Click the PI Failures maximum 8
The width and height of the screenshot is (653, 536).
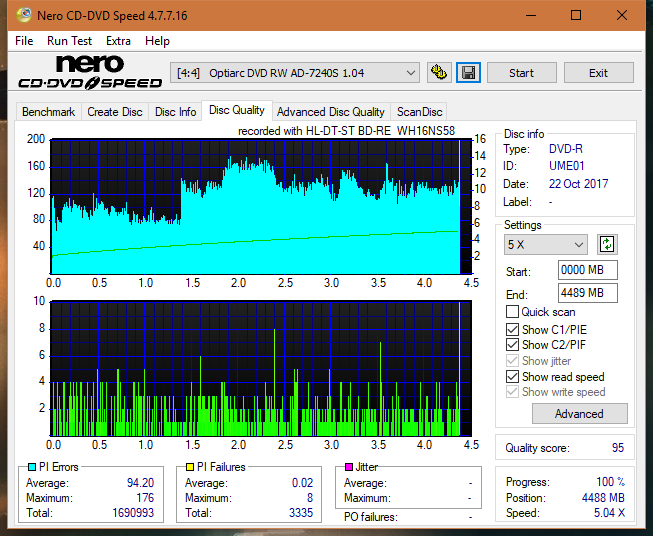(x=310, y=498)
